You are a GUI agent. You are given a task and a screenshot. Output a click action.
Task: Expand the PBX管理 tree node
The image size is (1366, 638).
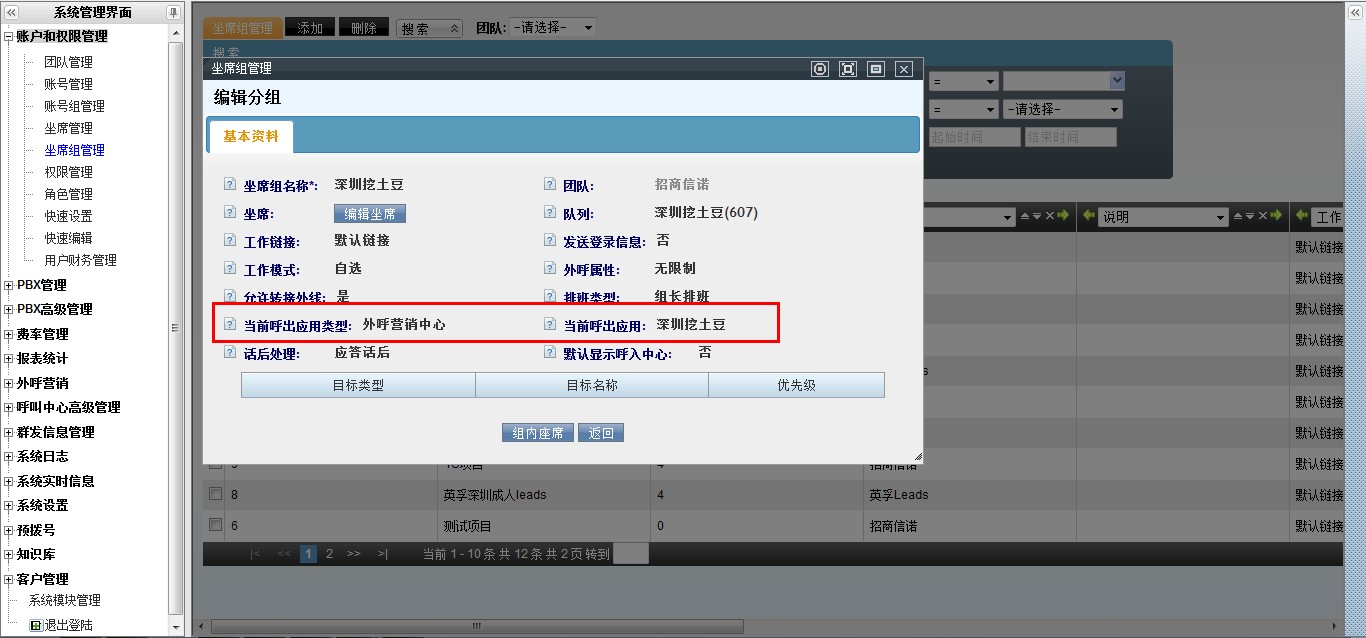point(9,285)
